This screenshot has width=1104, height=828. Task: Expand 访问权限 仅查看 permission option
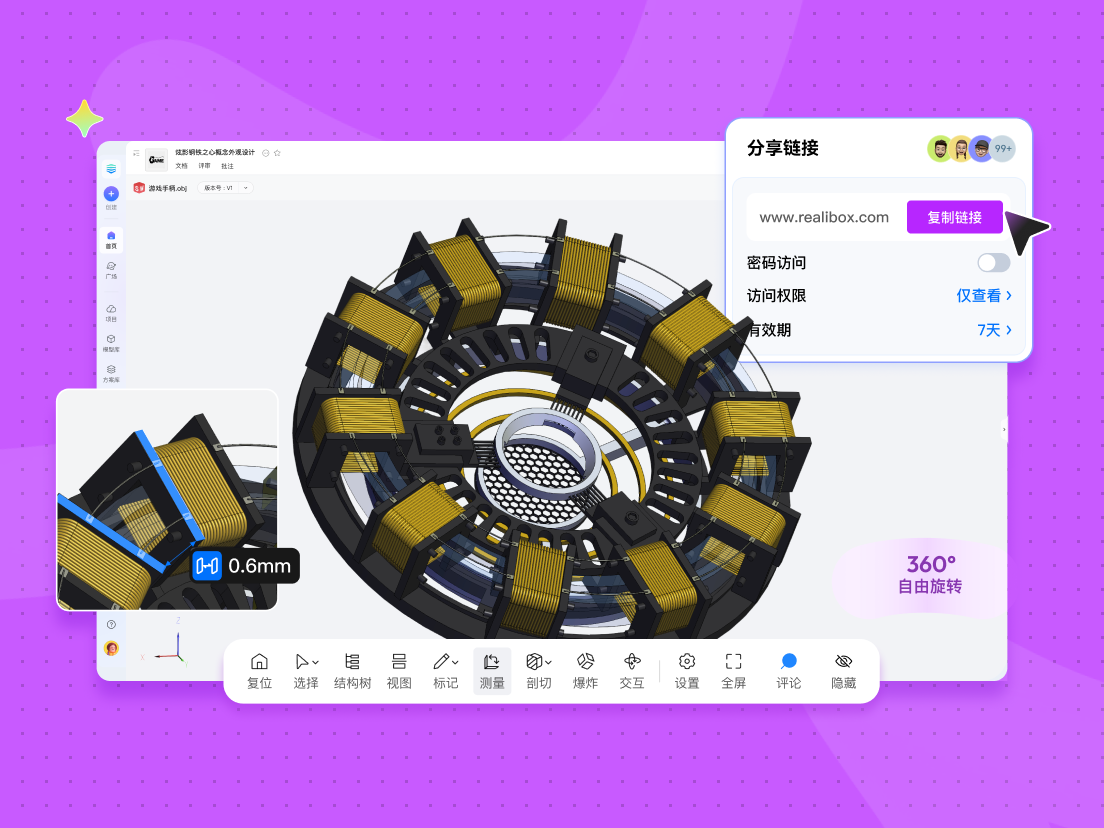tap(984, 296)
